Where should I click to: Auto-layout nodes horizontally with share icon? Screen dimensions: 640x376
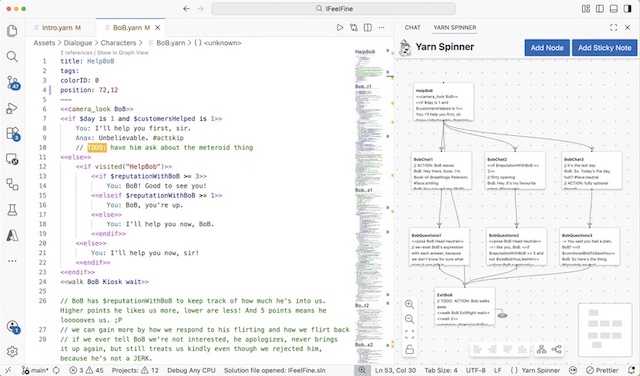(x=556, y=349)
